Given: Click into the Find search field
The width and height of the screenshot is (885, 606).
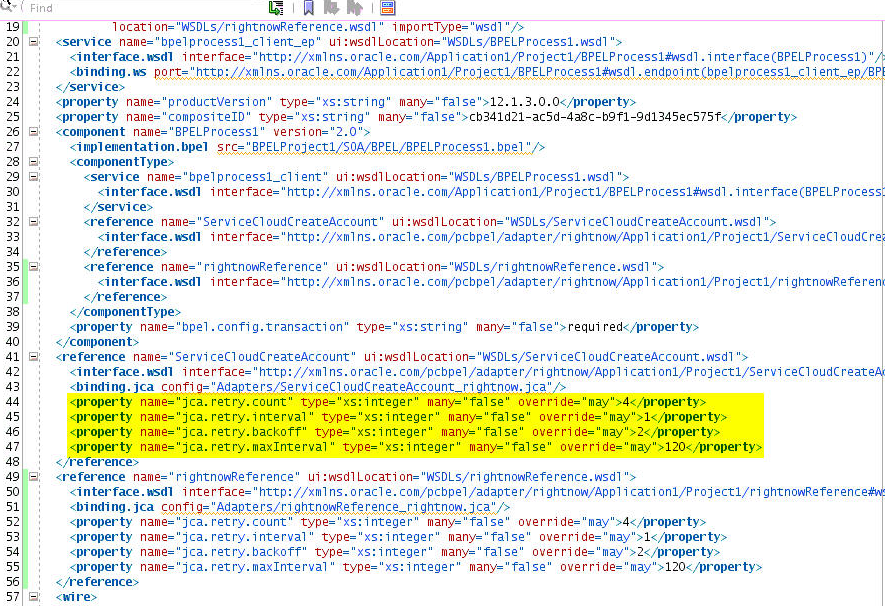Looking at the screenshot, I should [x=141, y=8].
